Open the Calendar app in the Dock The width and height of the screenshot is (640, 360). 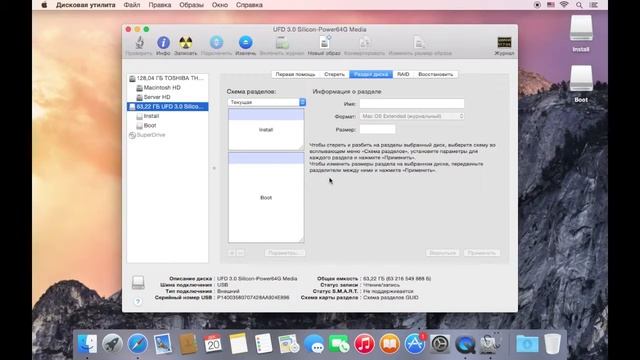[213, 344]
